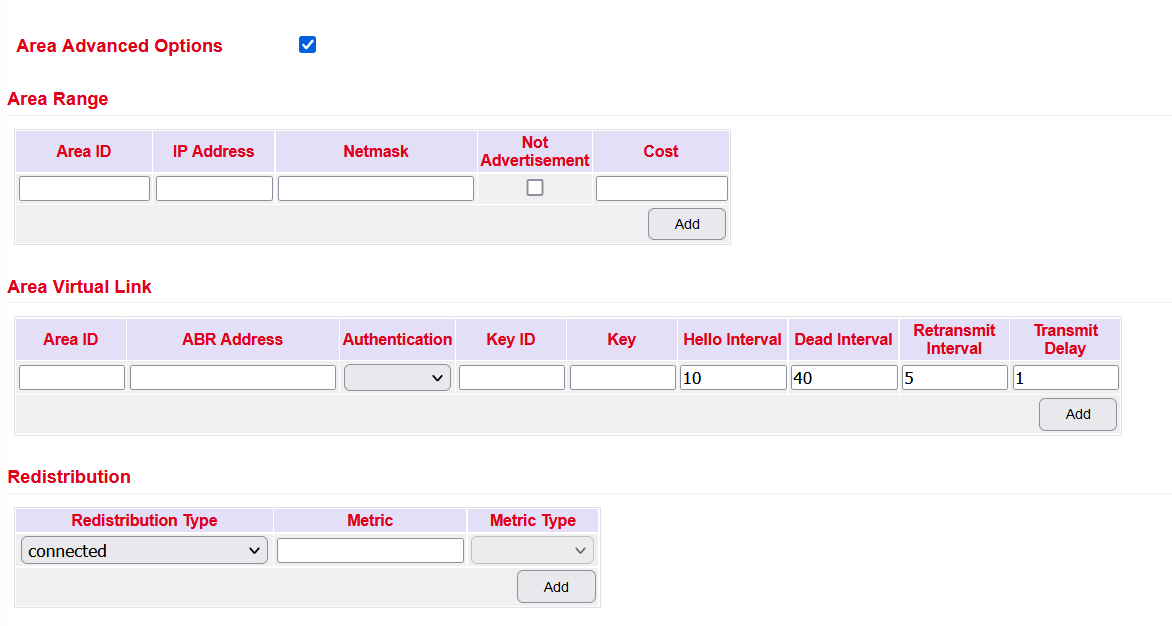Image resolution: width=1172 pixels, height=626 pixels.
Task: Click the Dead Interval field containing 40
Action: 844,377
